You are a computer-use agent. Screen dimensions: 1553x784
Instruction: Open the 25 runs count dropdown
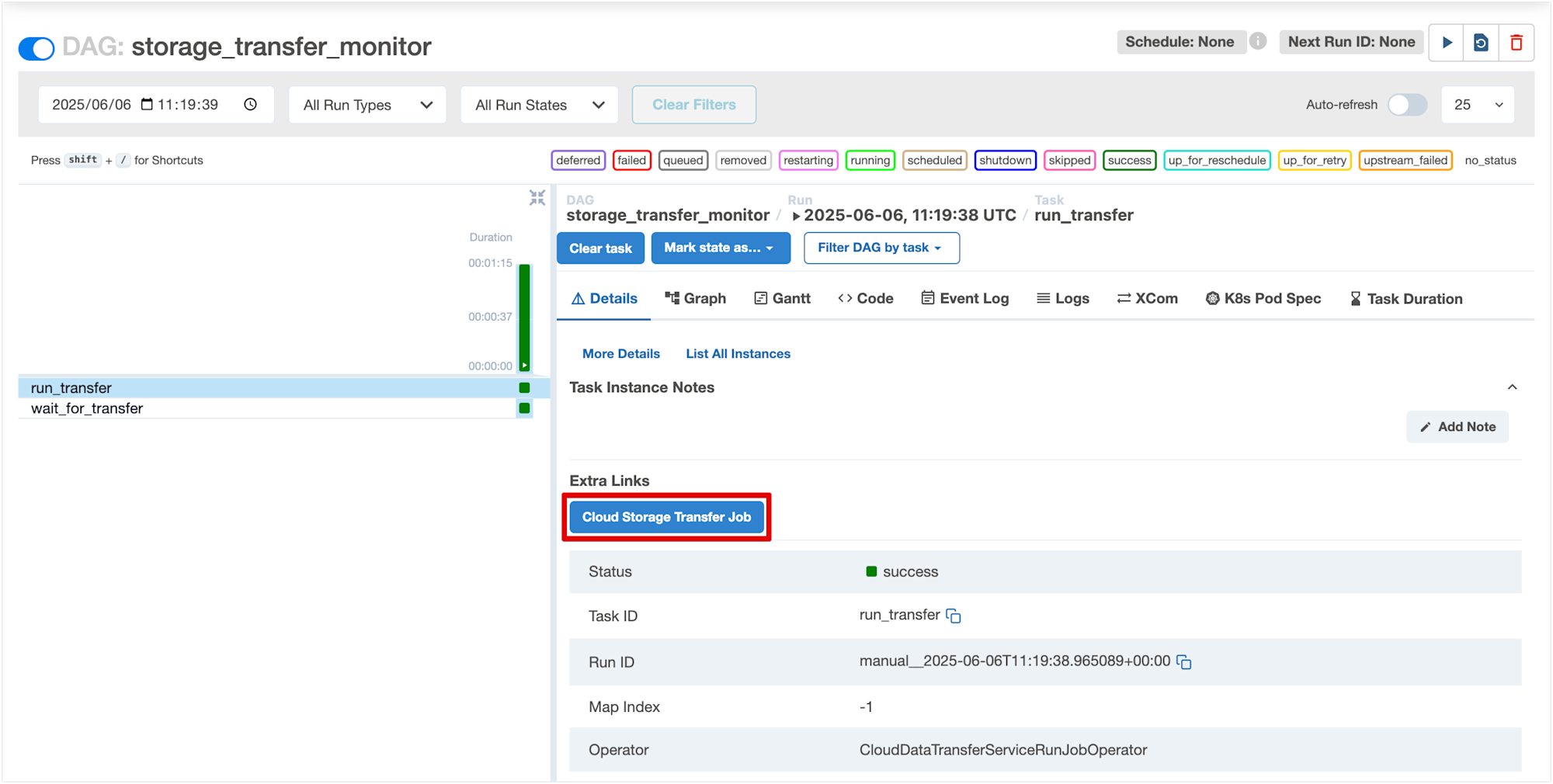[1478, 105]
